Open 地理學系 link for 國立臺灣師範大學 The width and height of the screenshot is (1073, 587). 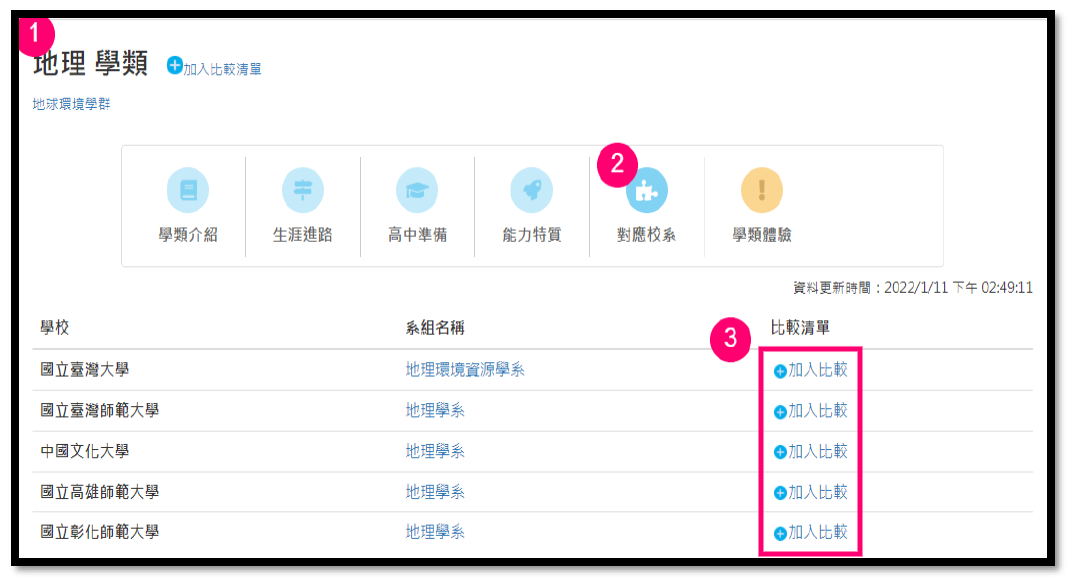435,410
